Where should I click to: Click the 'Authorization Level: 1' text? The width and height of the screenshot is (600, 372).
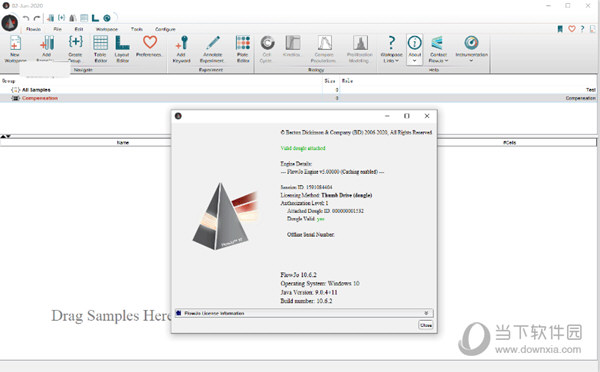click(305, 203)
